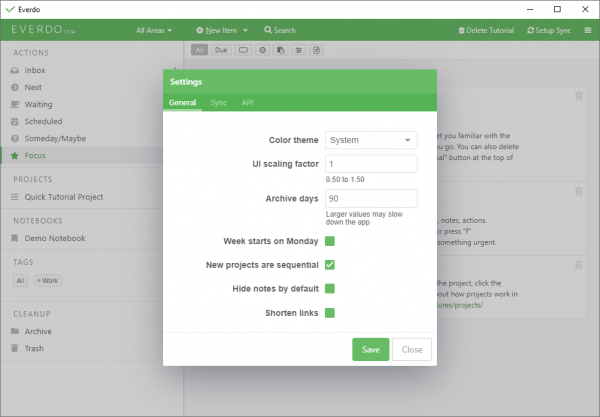Click the 'ACTIONS' sidebar heading
The width and height of the screenshot is (600, 417).
click(31, 53)
